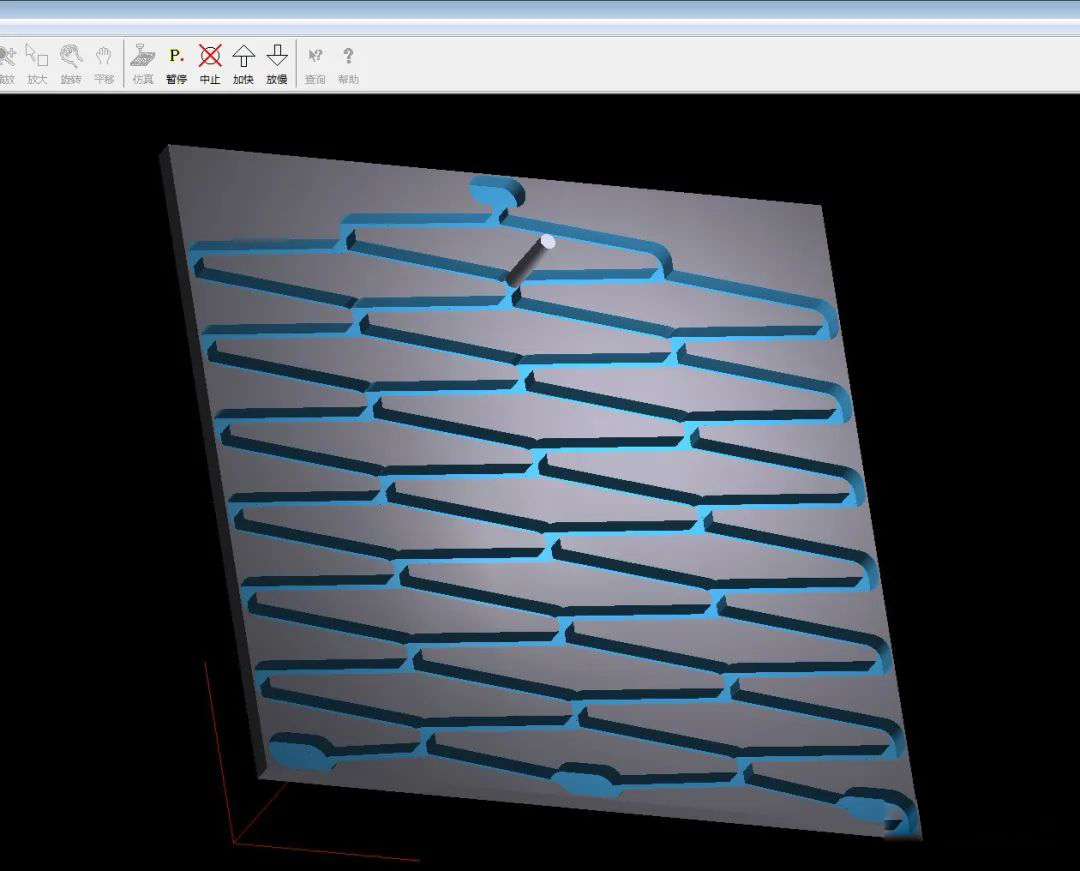Stop the simulation using 中止
Viewport: 1080px width, 871px height.
[210, 62]
